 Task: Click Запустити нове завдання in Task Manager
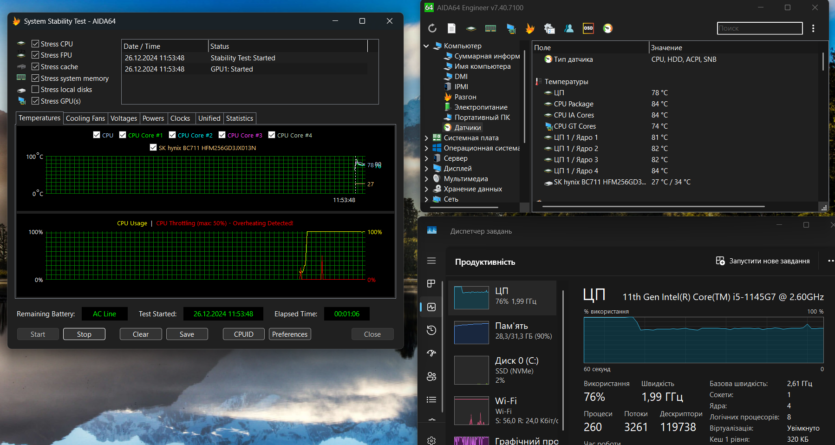point(763,261)
